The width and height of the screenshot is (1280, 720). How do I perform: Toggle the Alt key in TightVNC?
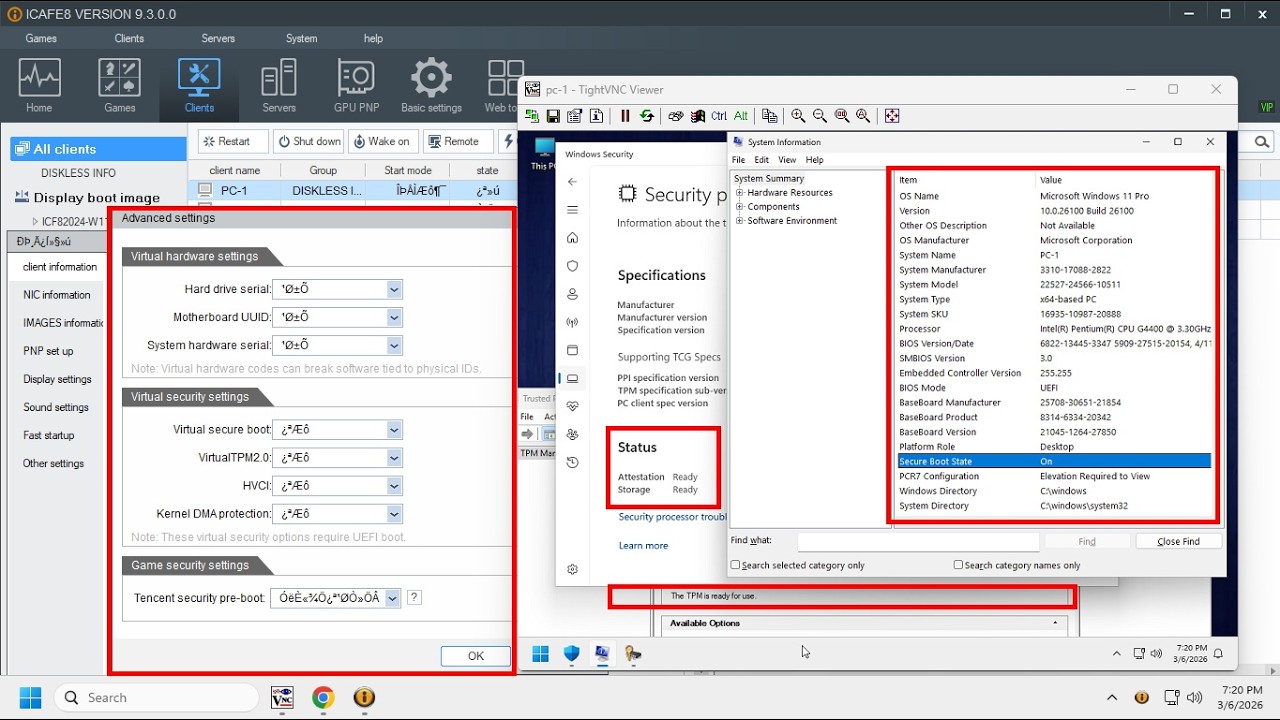point(741,116)
